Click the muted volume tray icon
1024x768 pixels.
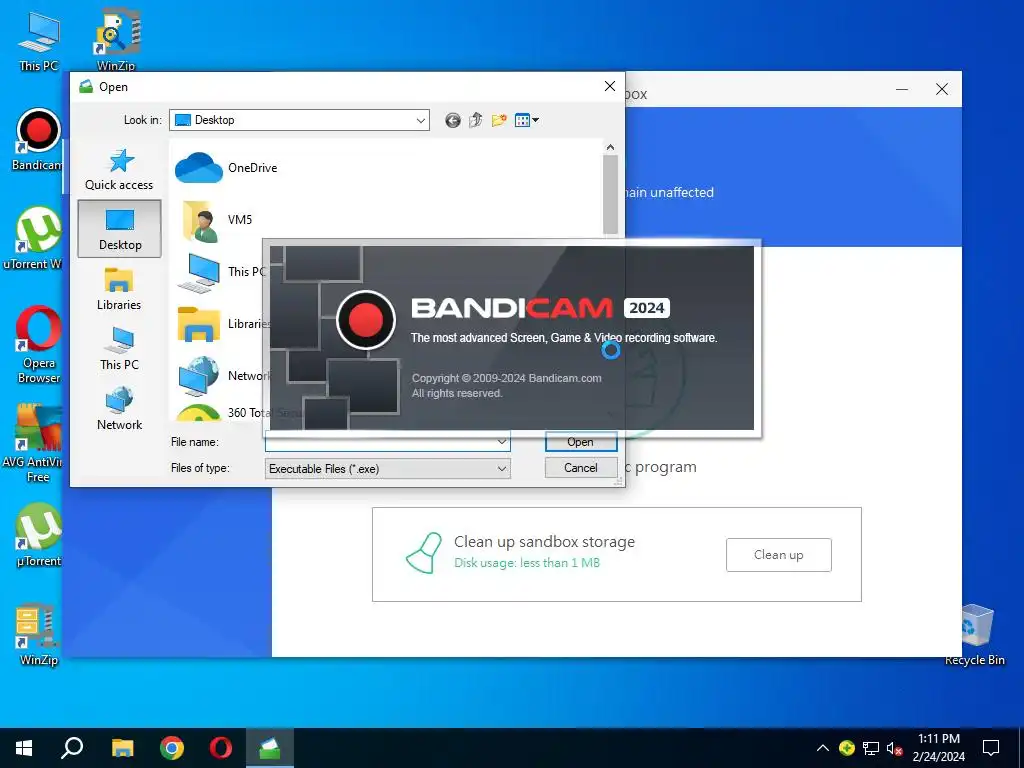point(894,748)
